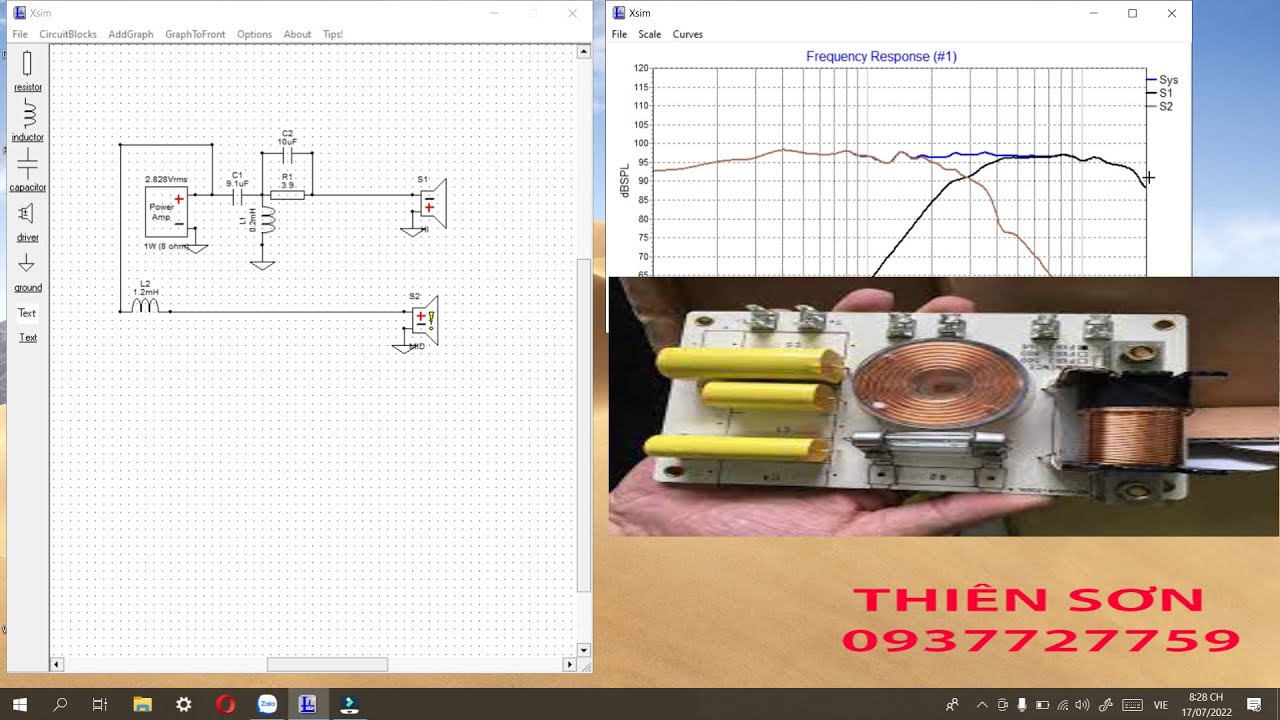Open the screen recorder taskbar app
Screen dimensions: 1280x720
(349, 704)
